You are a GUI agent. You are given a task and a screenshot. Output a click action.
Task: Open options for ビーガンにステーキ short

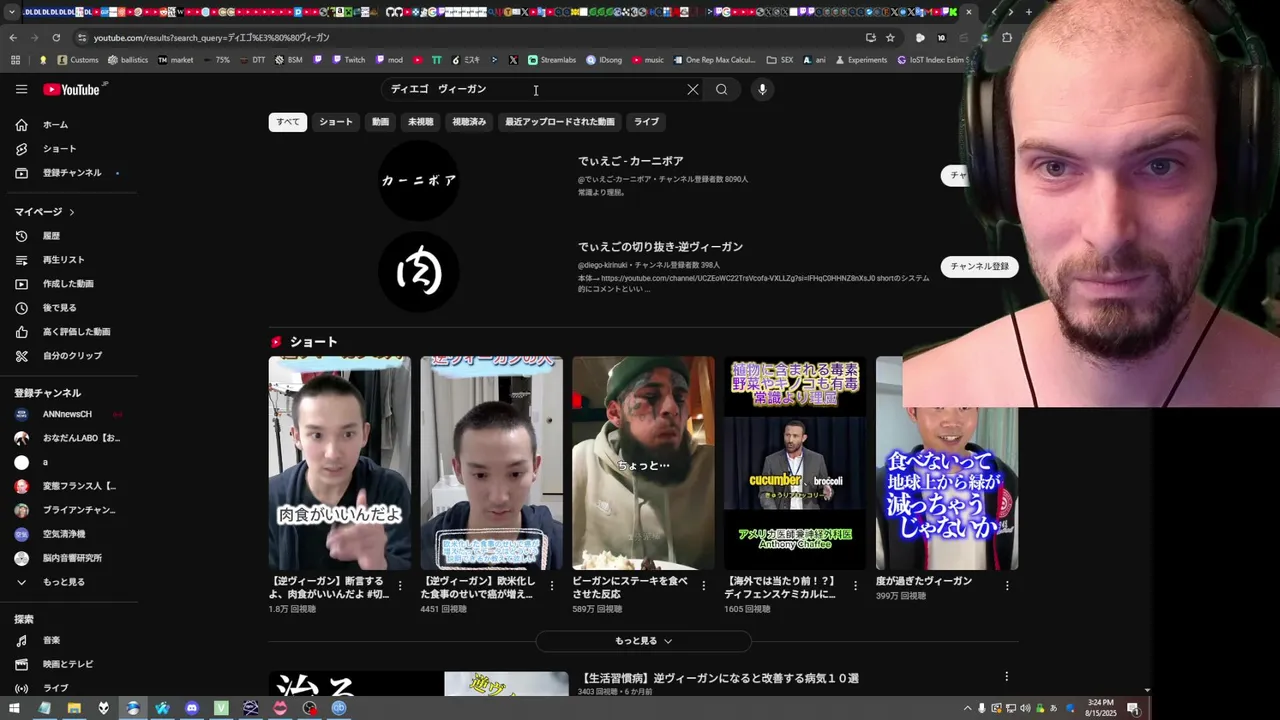[x=704, y=586]
